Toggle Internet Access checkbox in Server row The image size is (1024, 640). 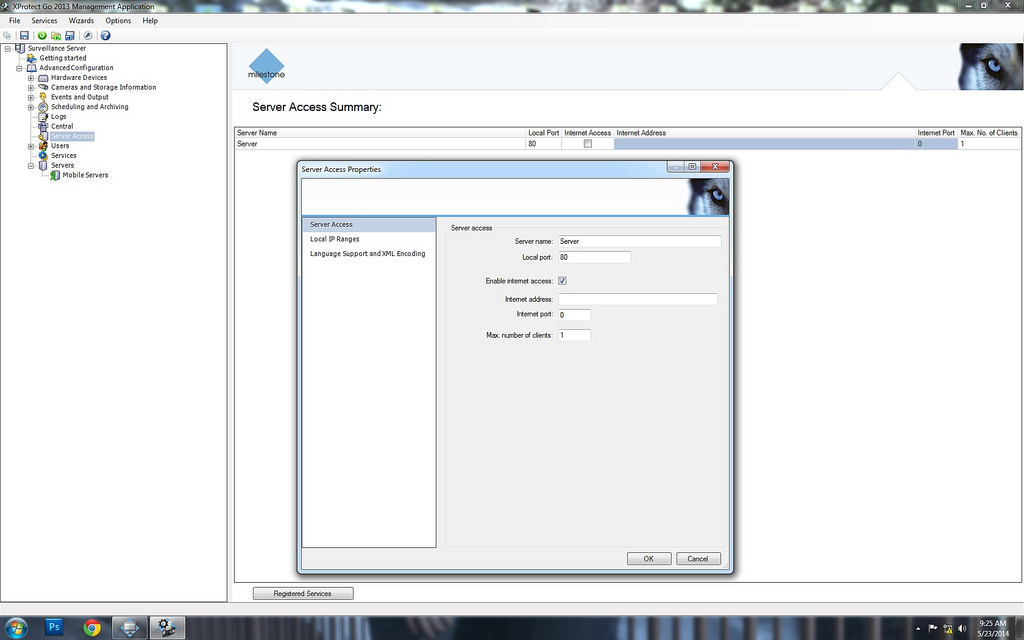588,144
